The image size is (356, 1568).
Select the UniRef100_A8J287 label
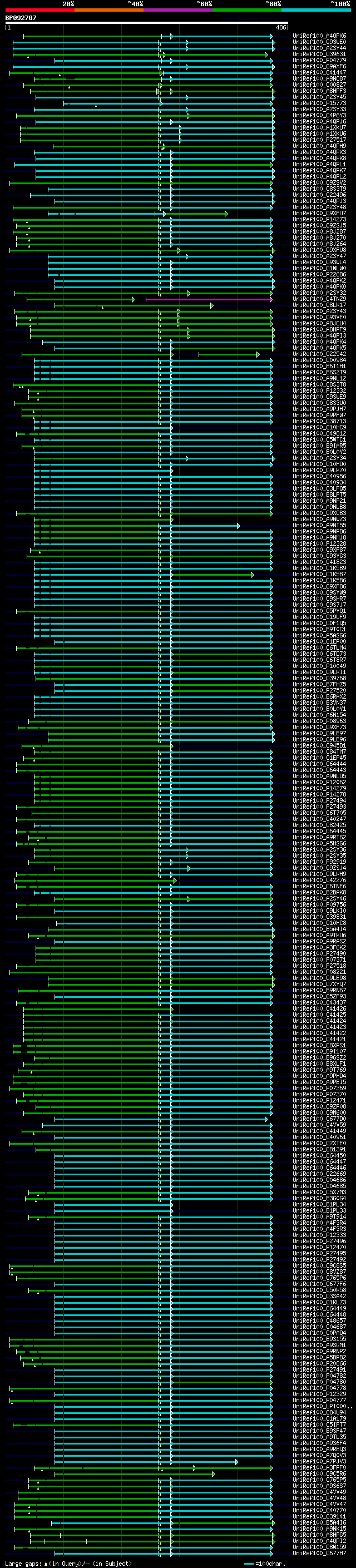coord(319,232)
